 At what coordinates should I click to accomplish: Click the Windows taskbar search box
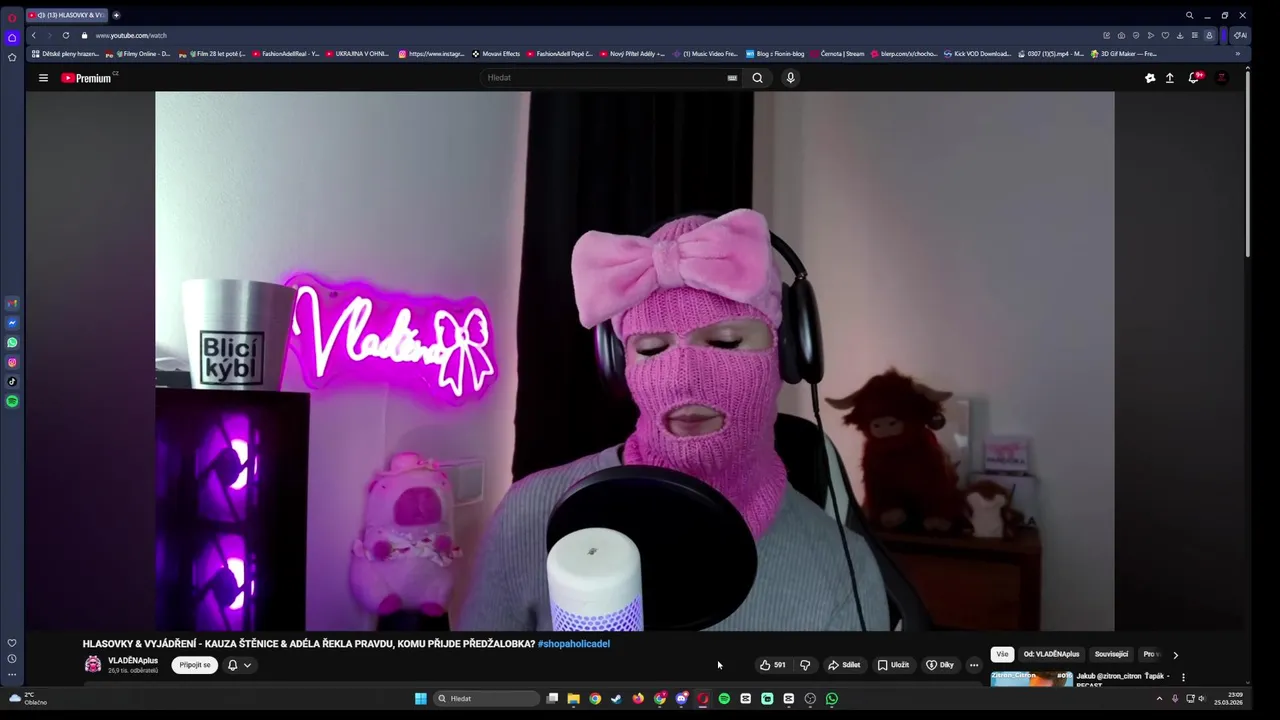pos(488,699)
